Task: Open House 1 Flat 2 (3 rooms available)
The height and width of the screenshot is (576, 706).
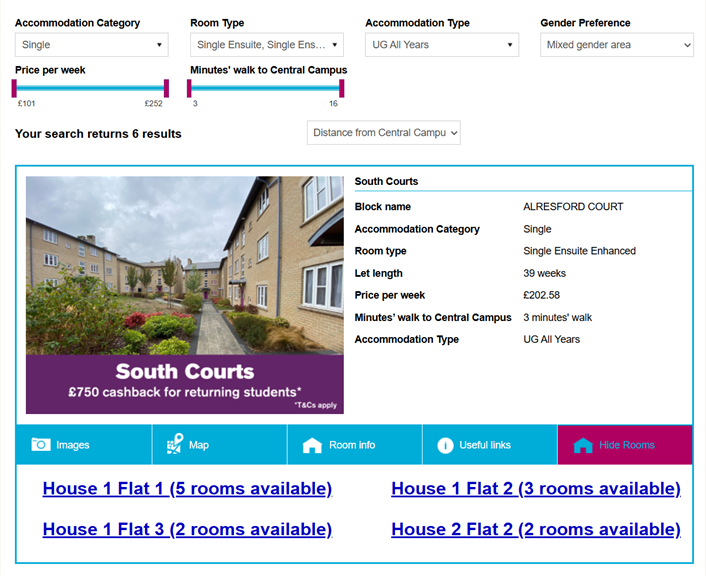Action: click(536, 489)
